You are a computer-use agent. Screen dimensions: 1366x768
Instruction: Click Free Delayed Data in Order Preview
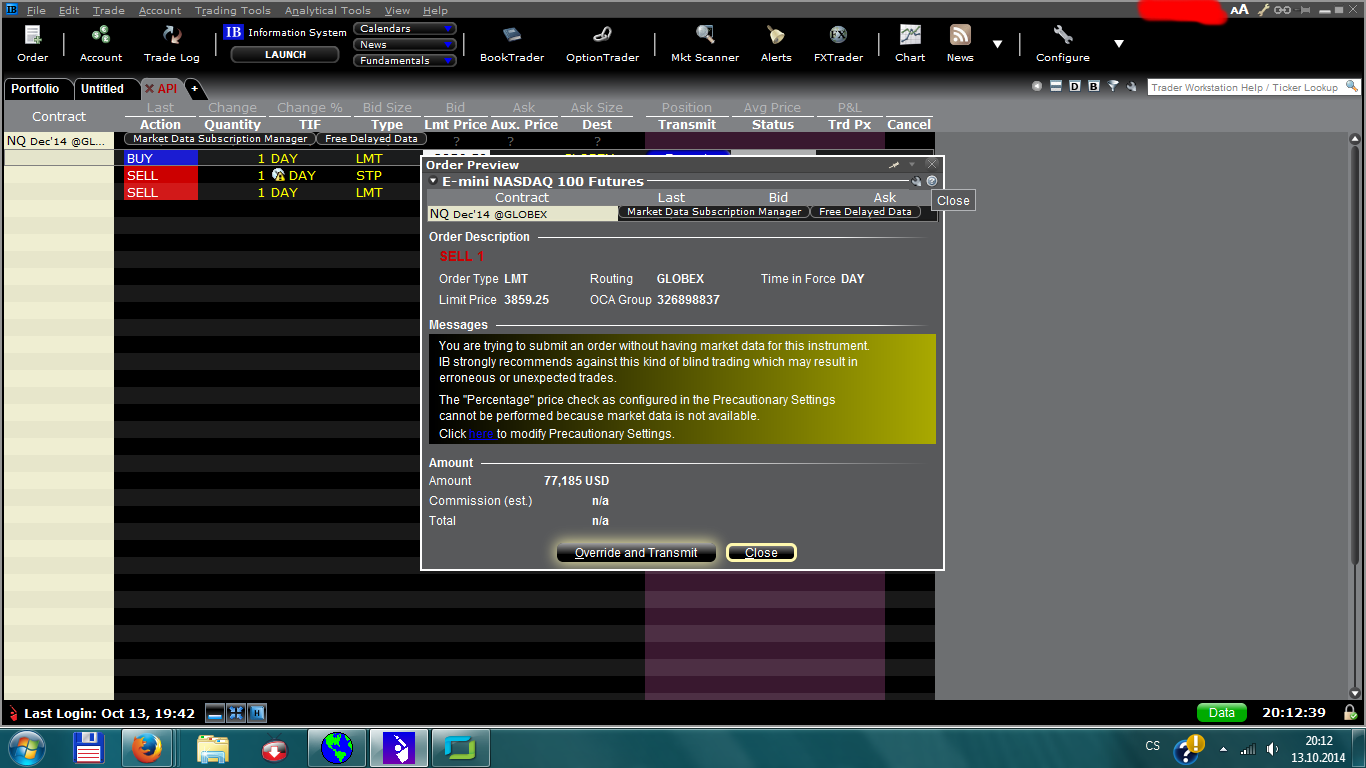[x=865, y=212]
